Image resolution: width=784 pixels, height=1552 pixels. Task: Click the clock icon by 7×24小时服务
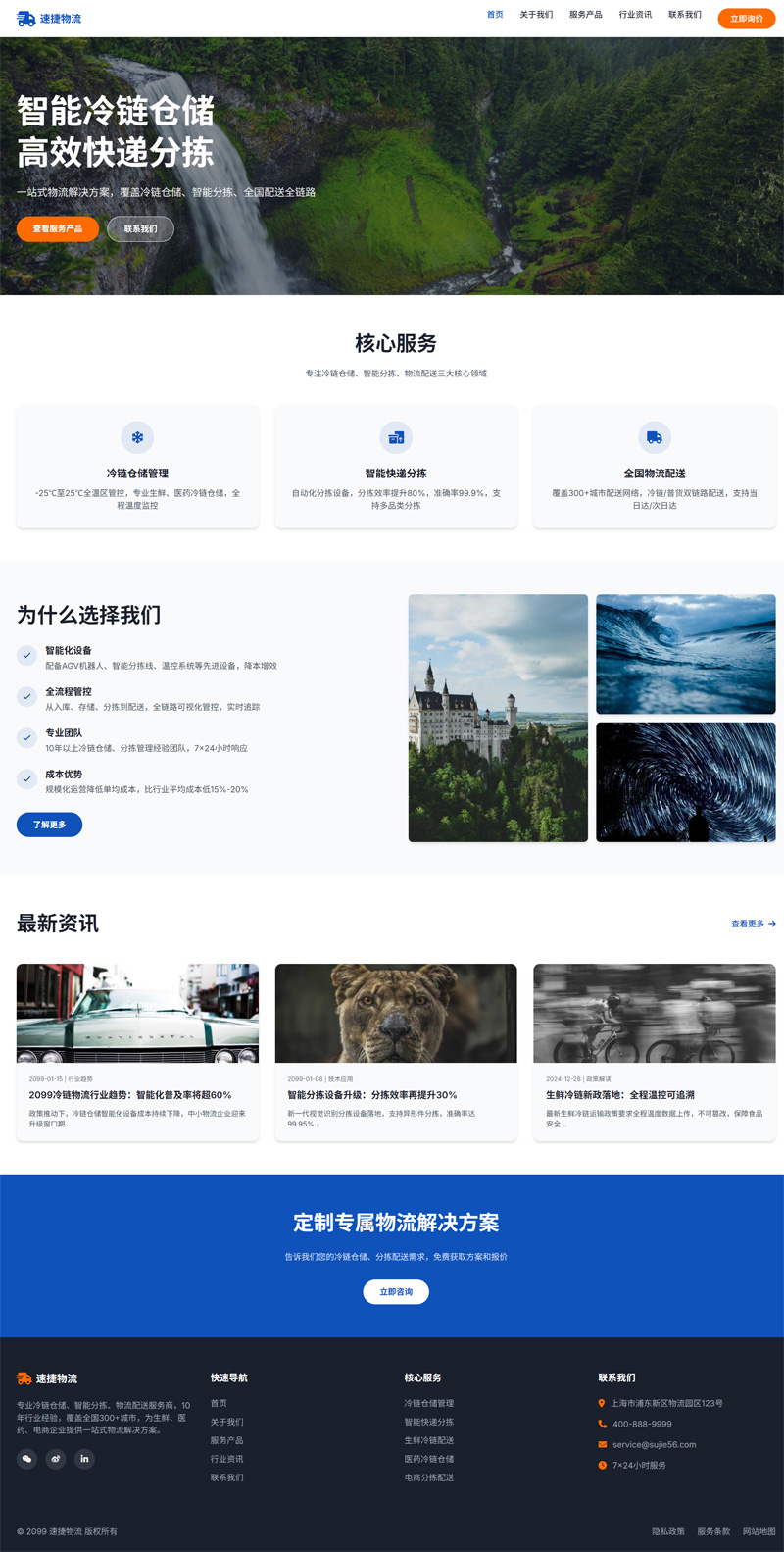(602, 1465)
